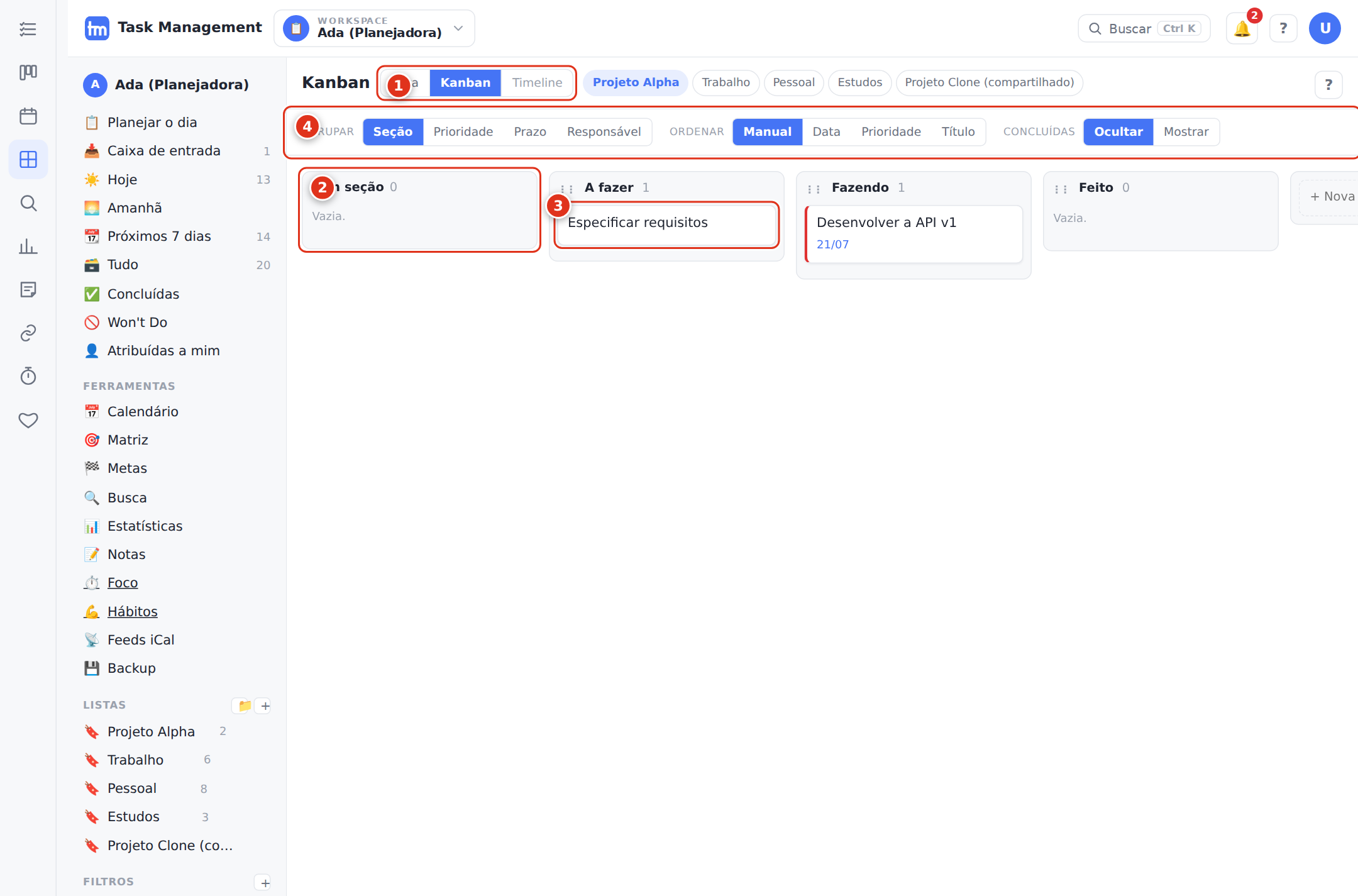
Task: Order tasks by Data
Action: 826,132
